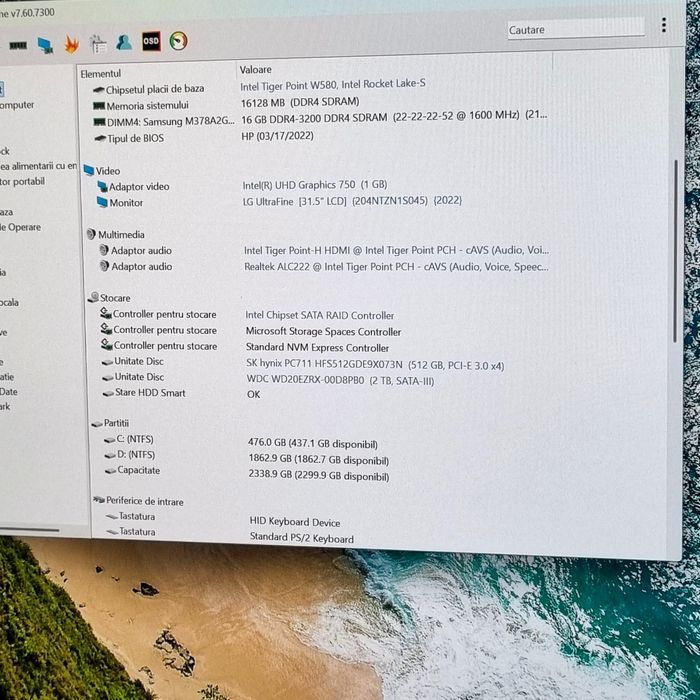Open the SensorPanel gauge icon
This screenshot has width=700, height=700.
click(178, 41)
